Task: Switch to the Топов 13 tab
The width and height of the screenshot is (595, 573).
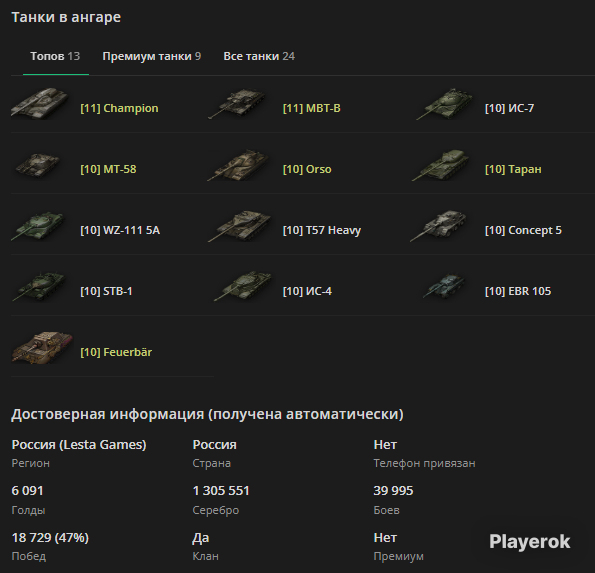Action: (x=55, y=56)
